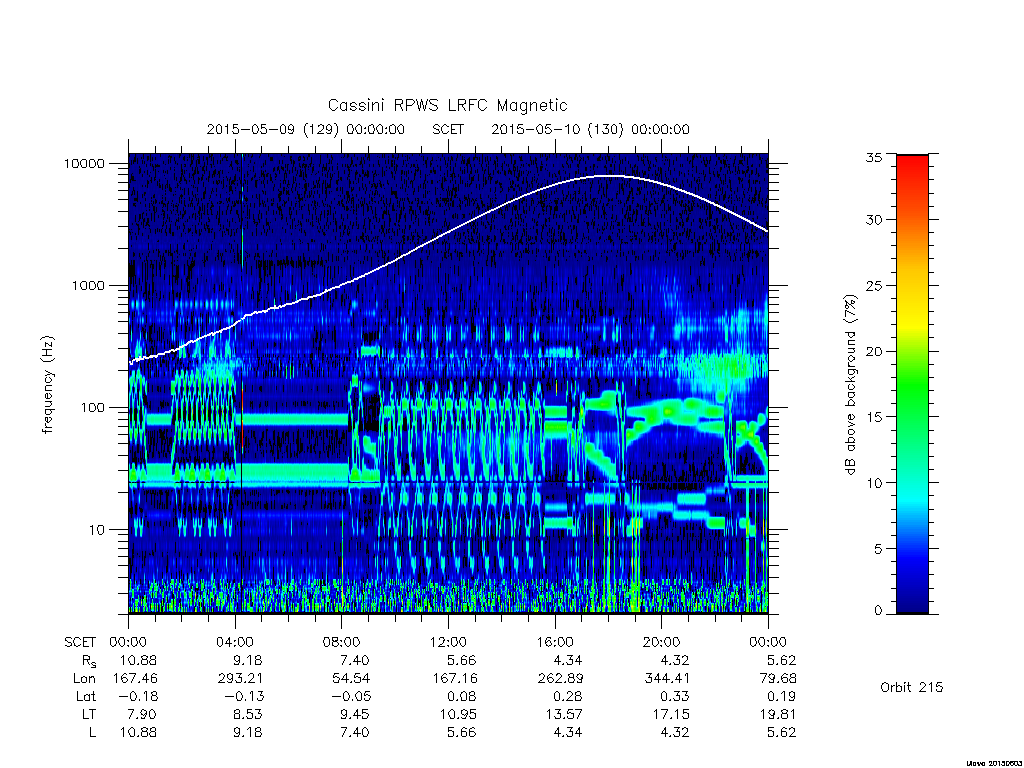Click the color bar gradient scale
Viewport: 1024px width, 768px height.
[x=912, y=384]
